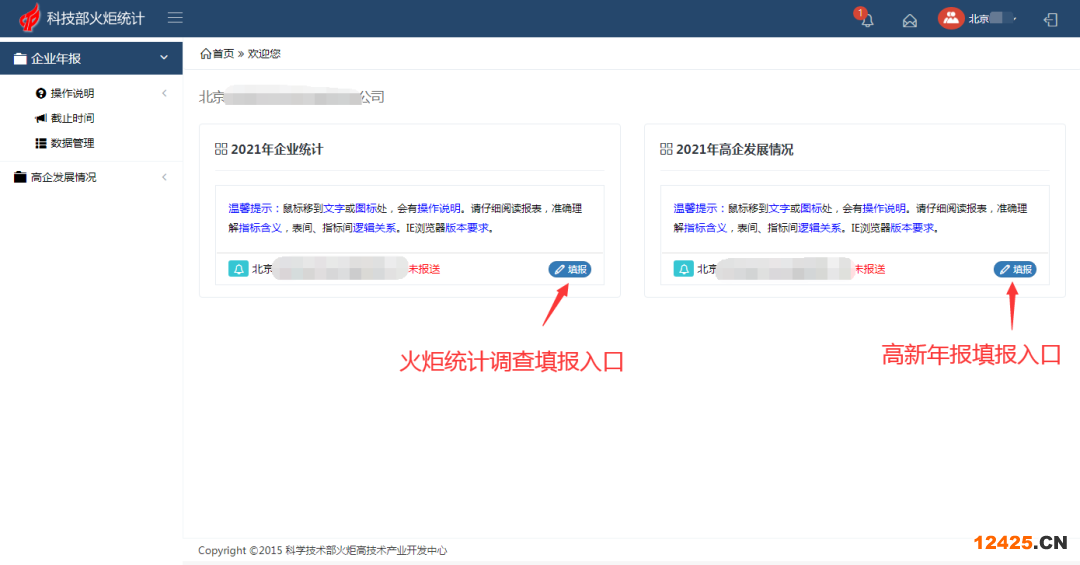Click 首页 in the breadcrumb
The width and height of the screenshot is (1080, 565).
pyautogui.click(x=223, y=54)
